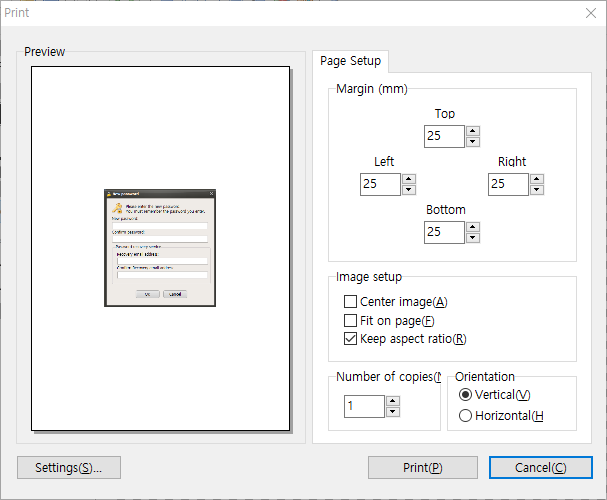Image resolution: width=607 pixels, height=500 pixels.
Task: Increase the Left margin value
Action: coord(409,179)
